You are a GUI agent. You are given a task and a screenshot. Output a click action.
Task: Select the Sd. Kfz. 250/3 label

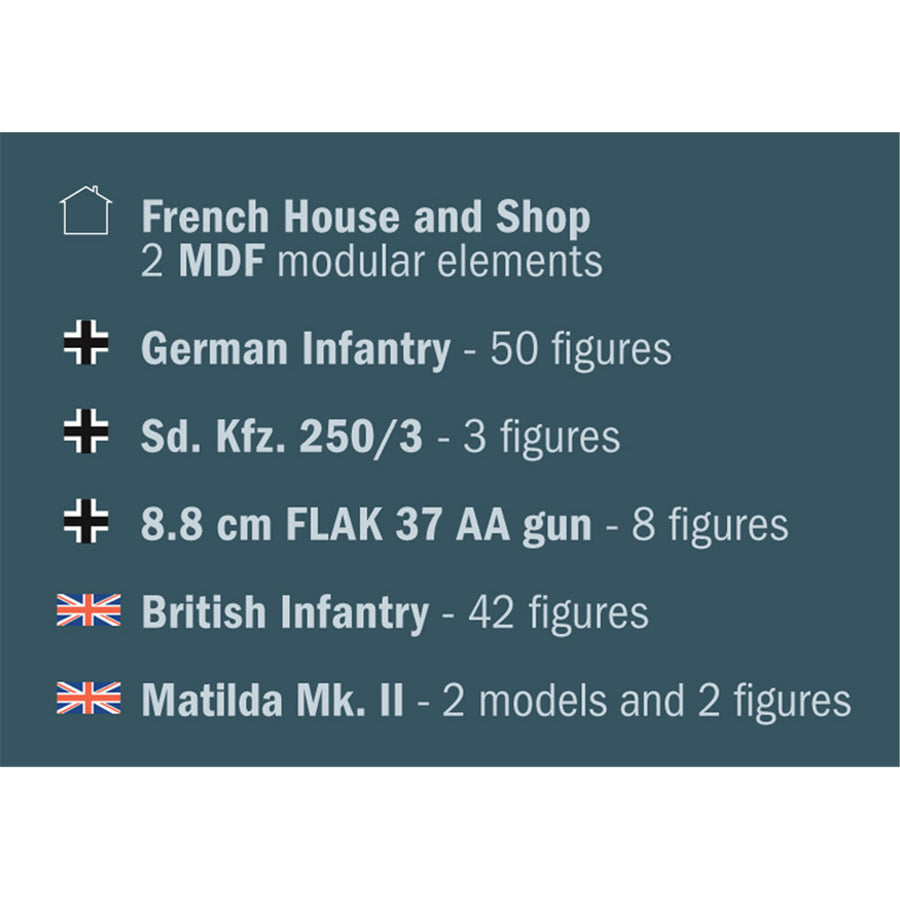[282, 437]
